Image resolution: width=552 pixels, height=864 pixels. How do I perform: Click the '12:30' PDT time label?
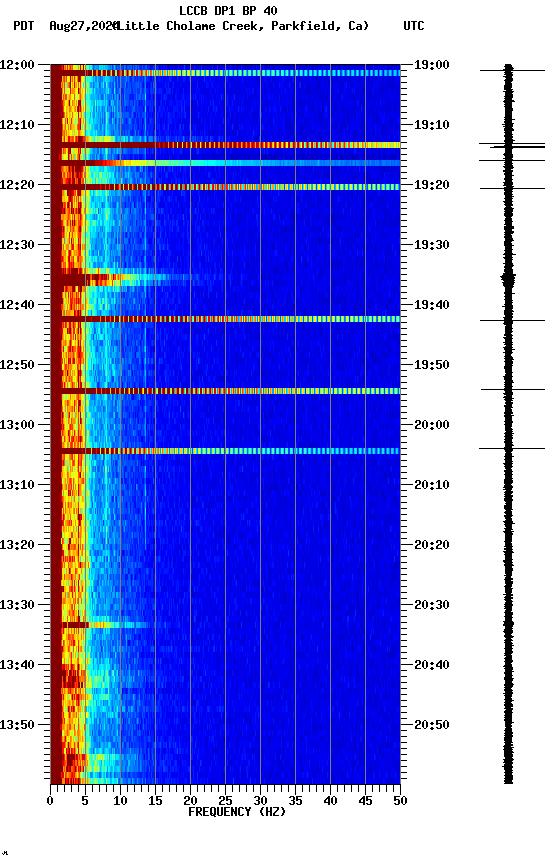17,245
